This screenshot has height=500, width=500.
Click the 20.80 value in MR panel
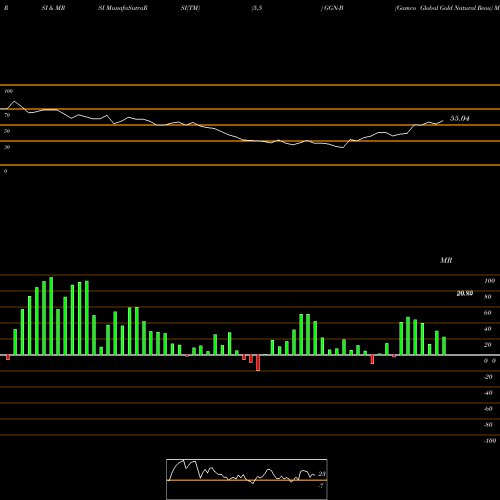tap(465, 293)
